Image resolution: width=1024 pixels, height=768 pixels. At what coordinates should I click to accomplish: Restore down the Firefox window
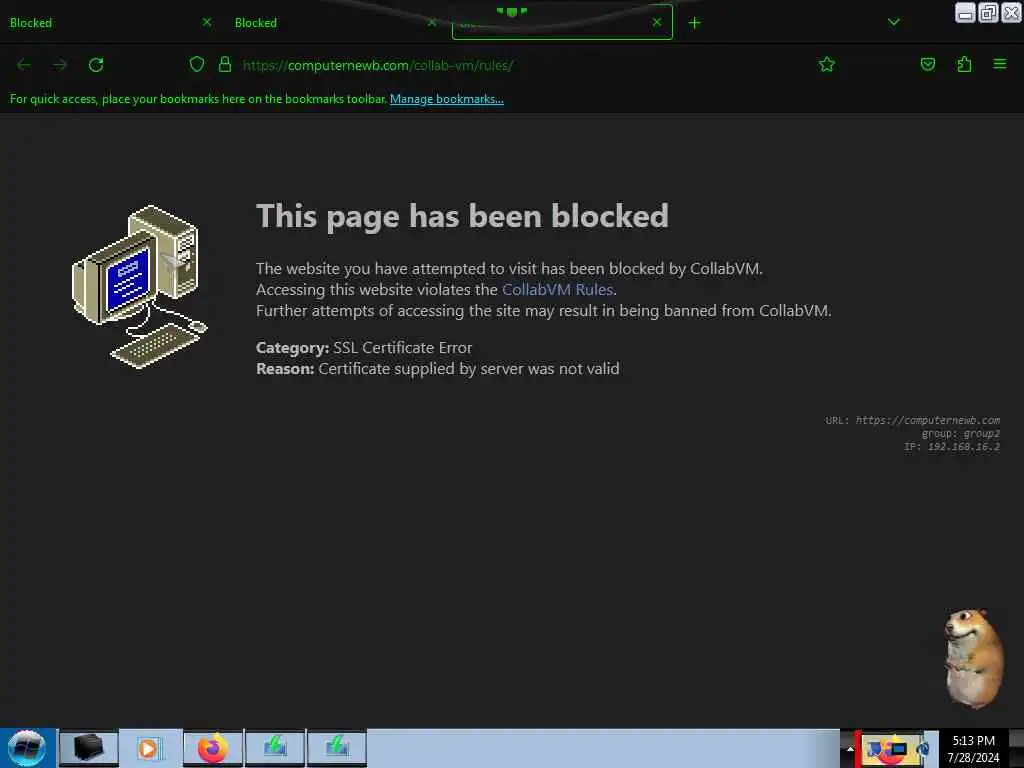point(988,13)
